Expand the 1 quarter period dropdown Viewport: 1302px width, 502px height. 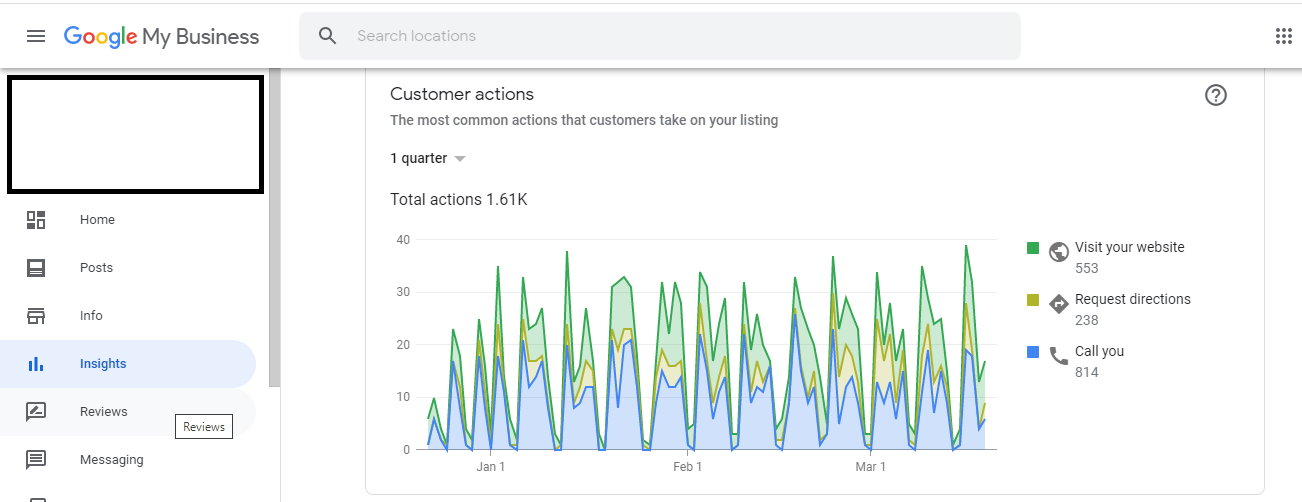click(428, 158)
